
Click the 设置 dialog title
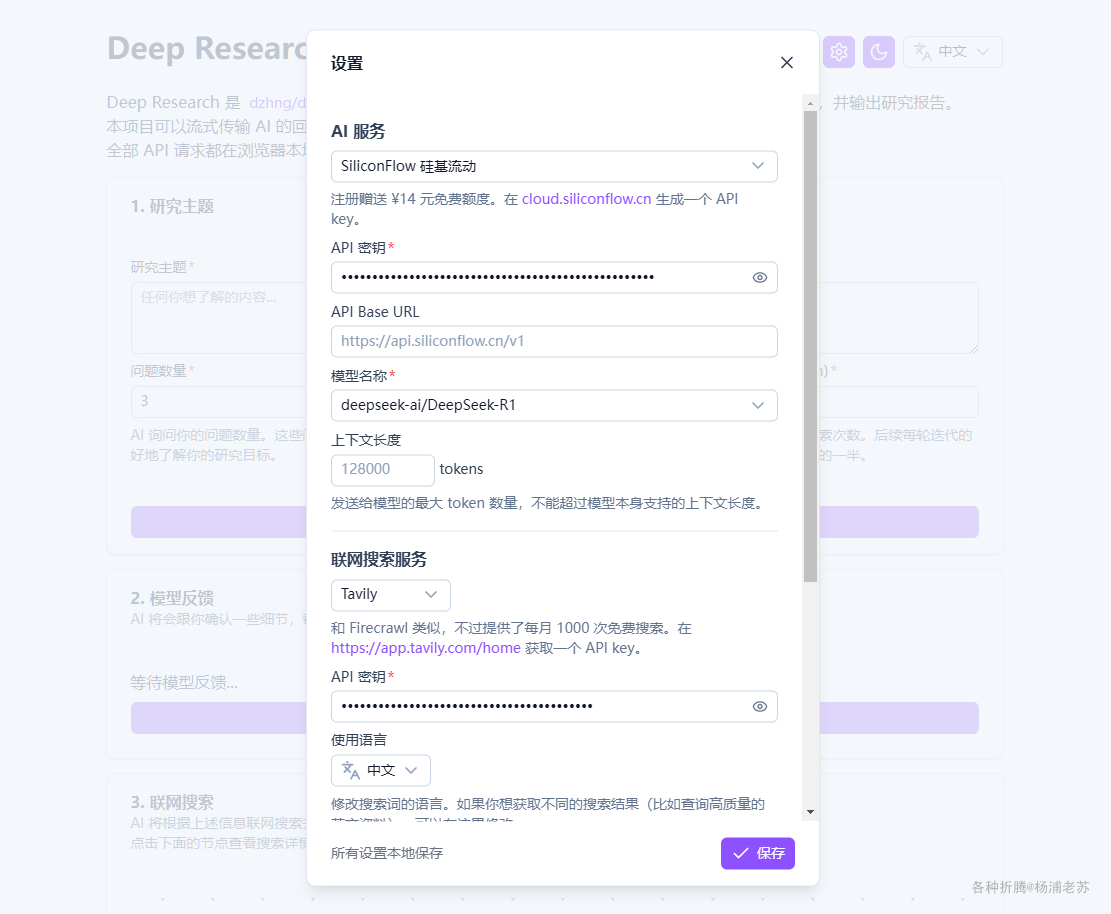347,63
